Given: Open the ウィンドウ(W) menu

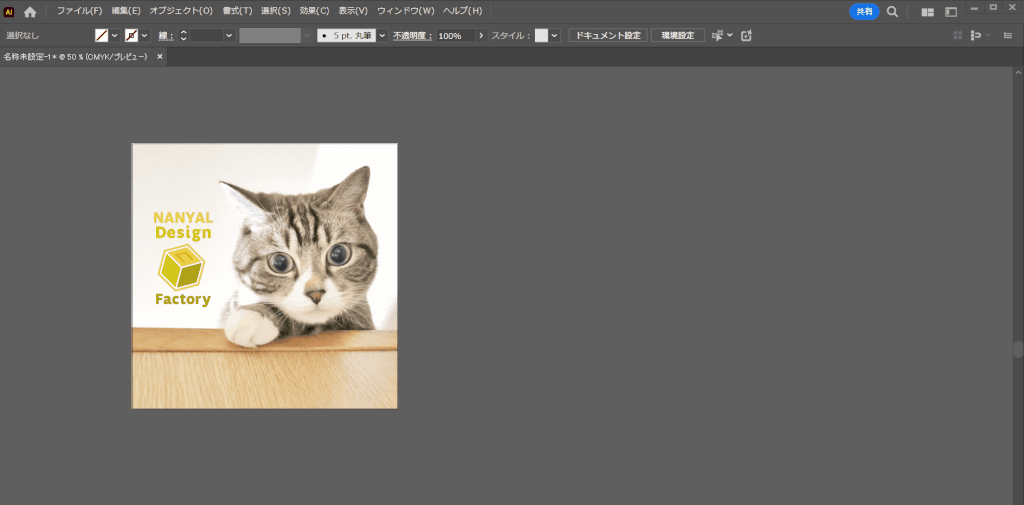Looking at the screenshot, I should (x=405, y=11).
